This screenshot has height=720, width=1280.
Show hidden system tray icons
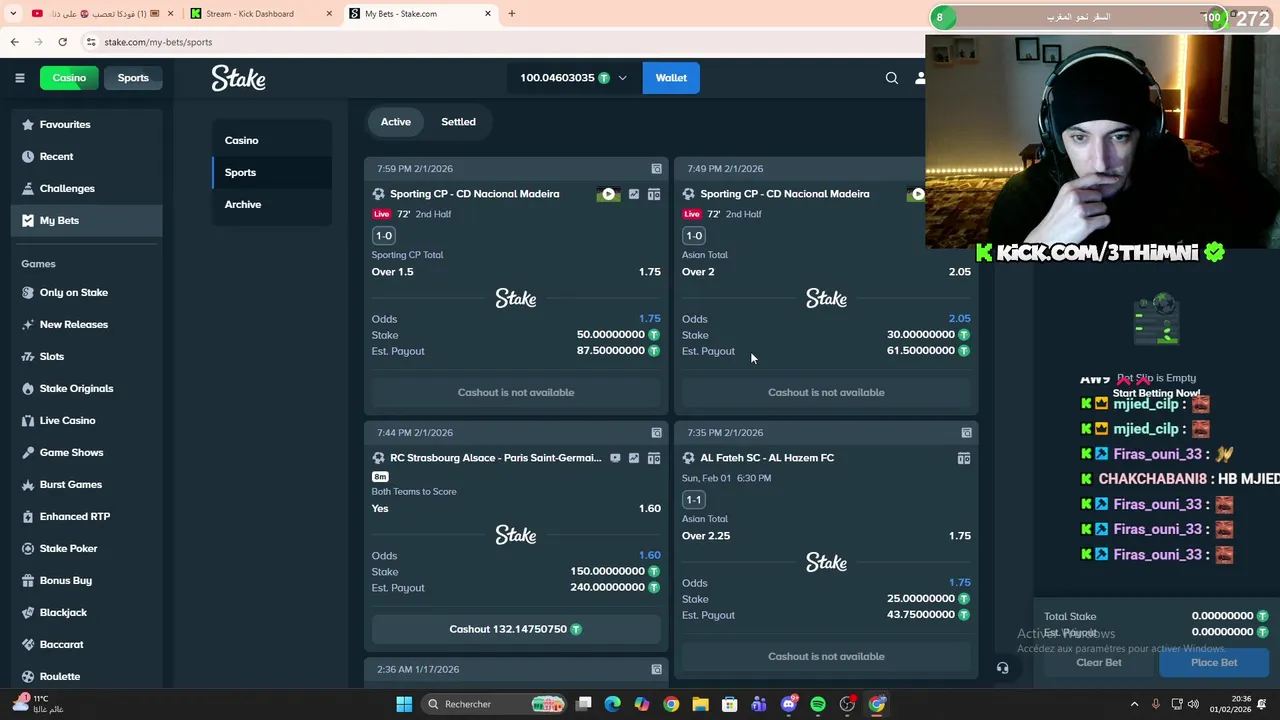[1134, 704]
